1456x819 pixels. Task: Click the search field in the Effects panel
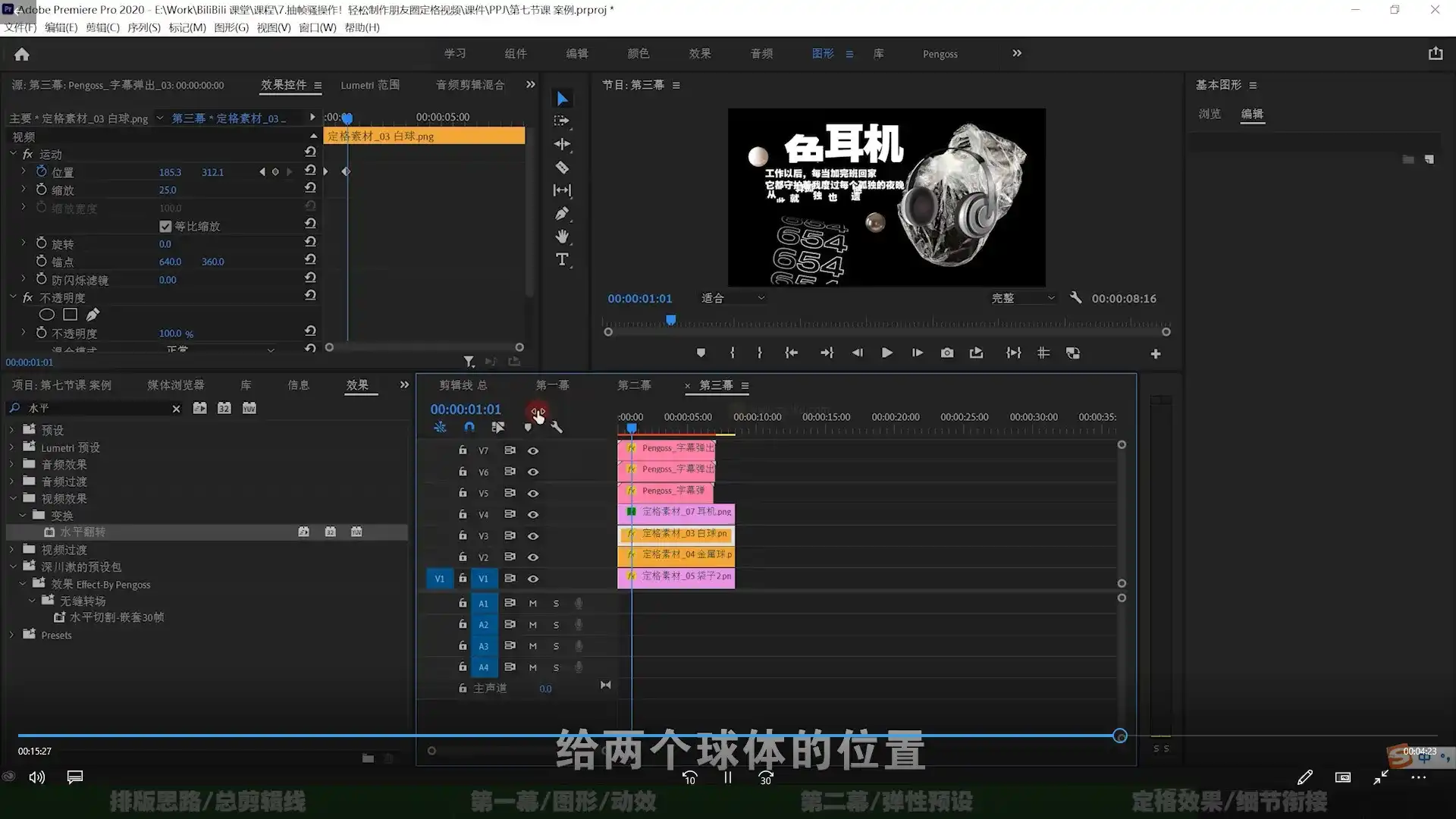tap(91, 408)
